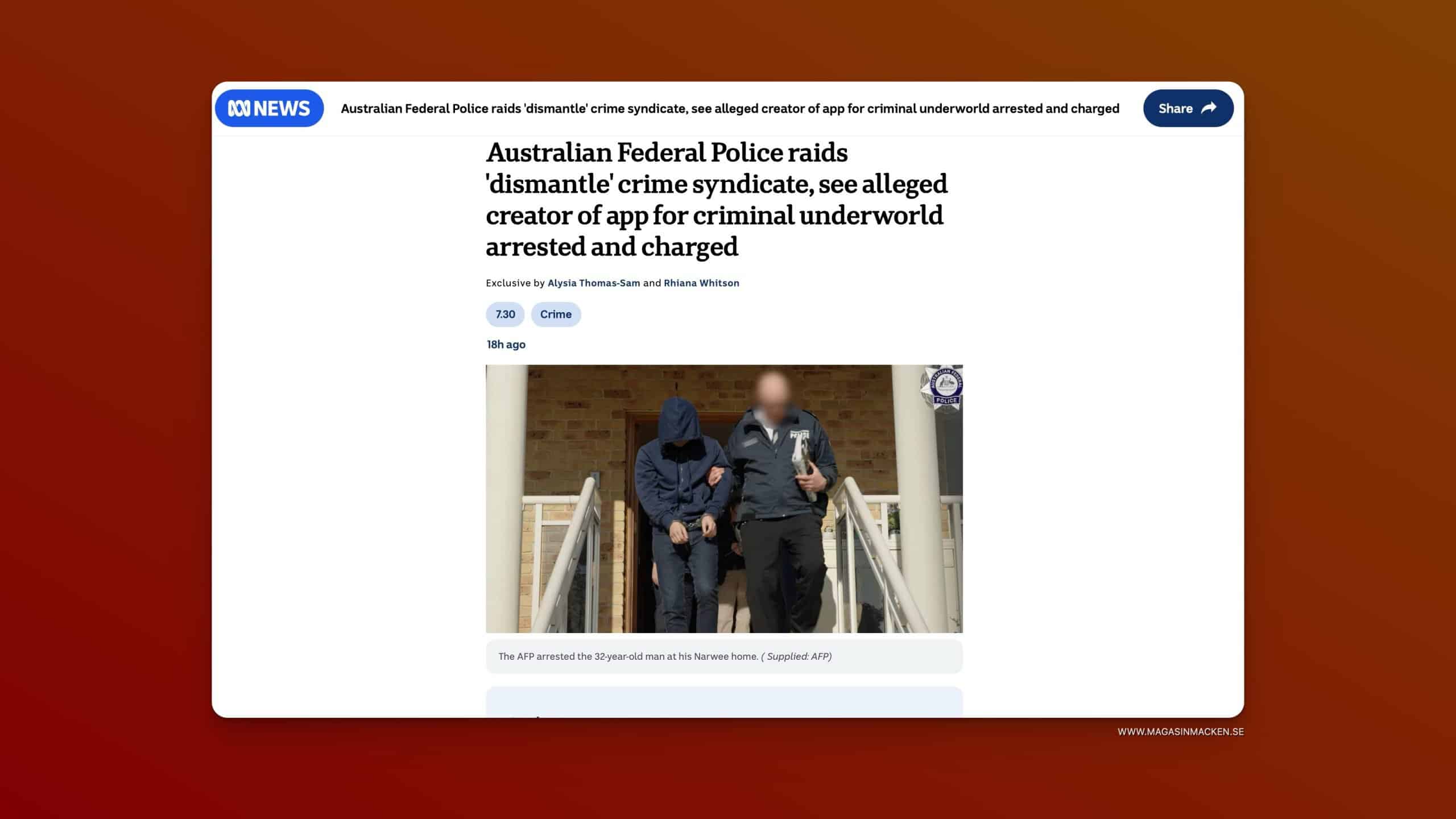Click the curved arrow icon in Share
Image resolution: width=1456 pixels, height=819 pixels.
(x=1209, y=108)
